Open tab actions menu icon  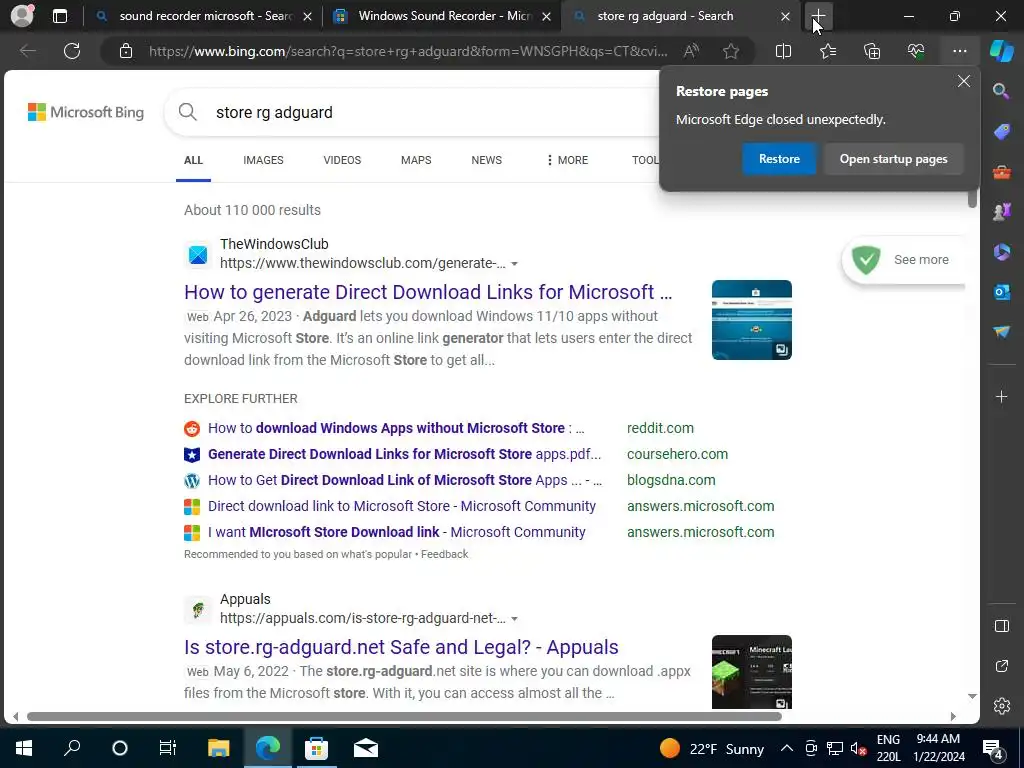(59, 16)
